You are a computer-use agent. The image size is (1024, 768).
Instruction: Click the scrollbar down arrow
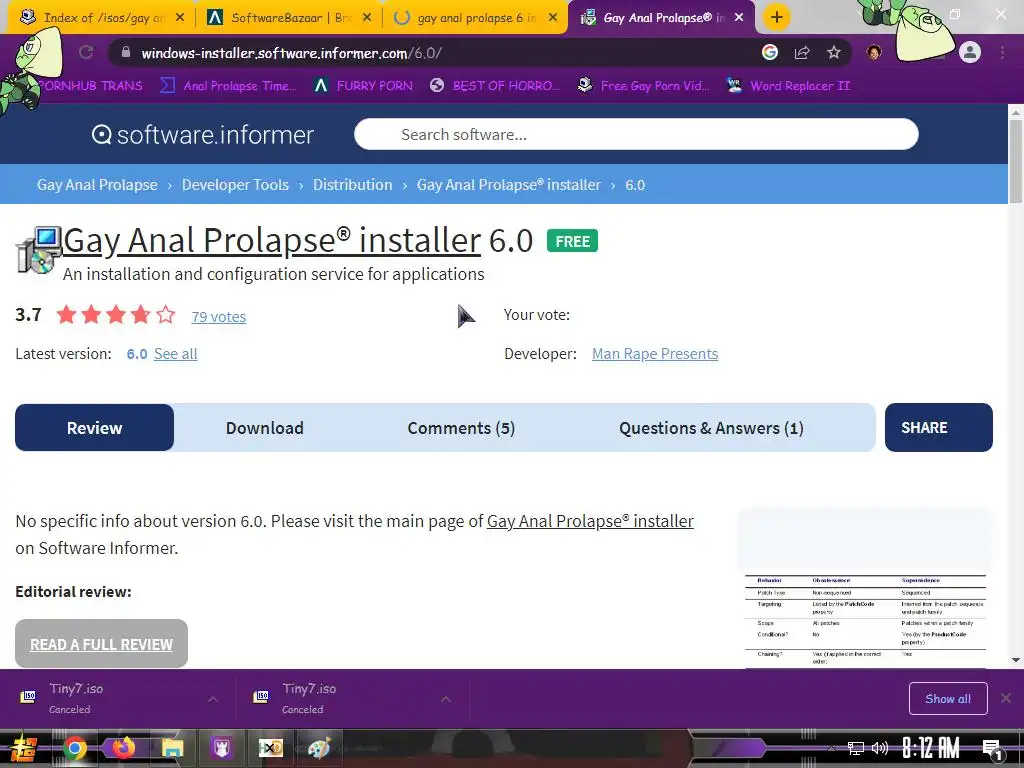click(x=1016, y=660)
